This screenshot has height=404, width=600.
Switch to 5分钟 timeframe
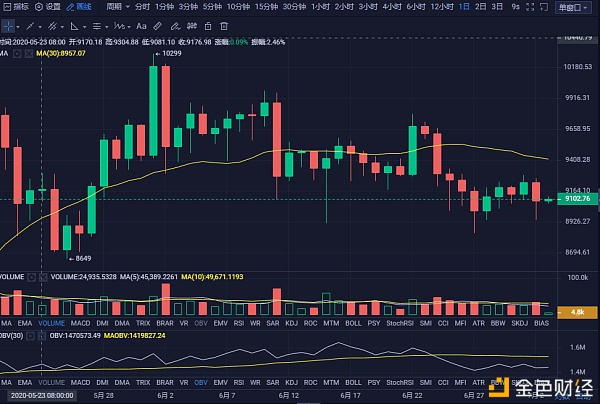coord(212,7)
